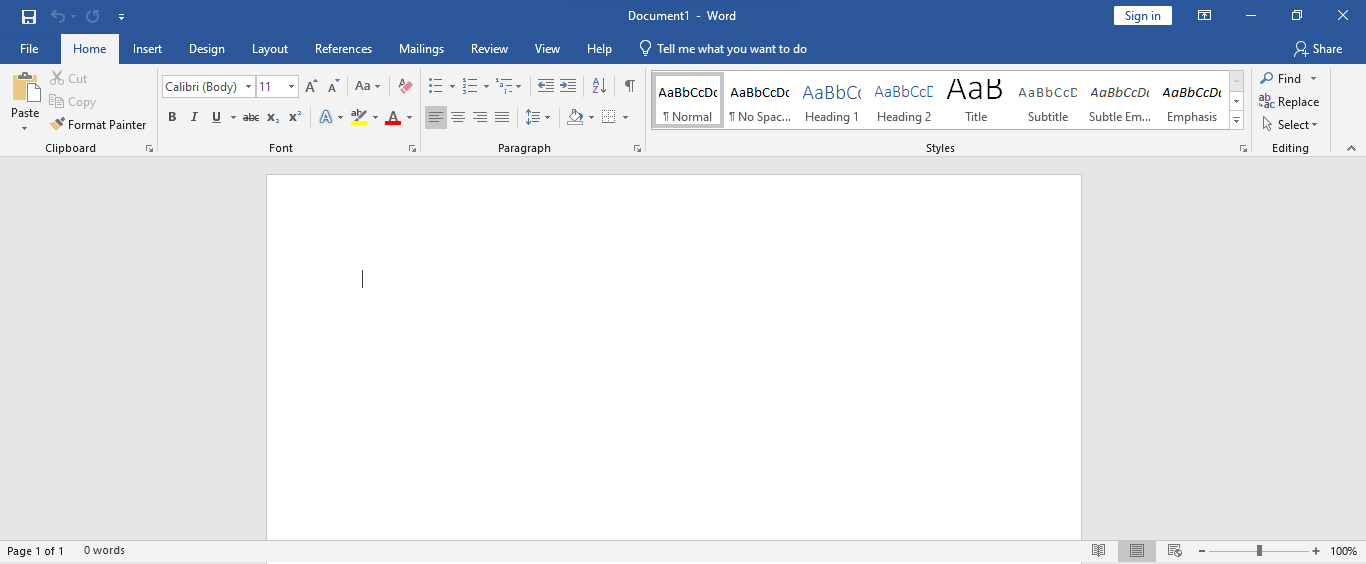Switch to the Review tab
This screenshot has width=1366, height=564.
[490, 49]
